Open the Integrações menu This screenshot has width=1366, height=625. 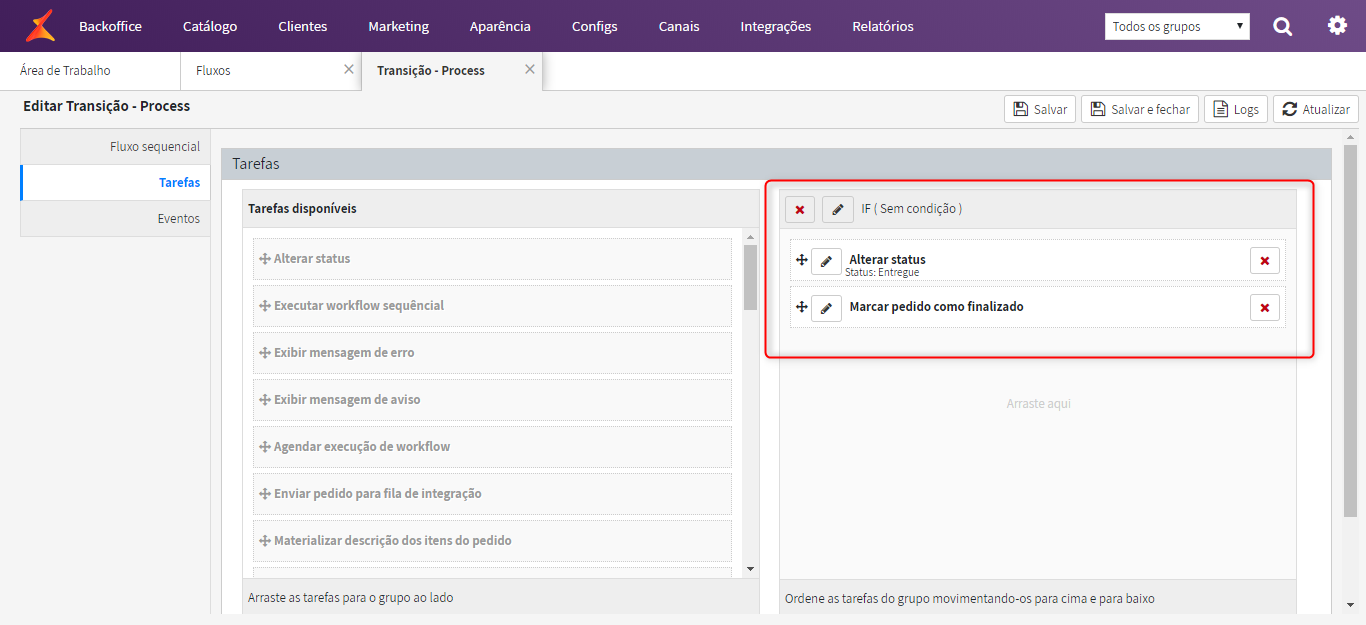coord(776,26)
